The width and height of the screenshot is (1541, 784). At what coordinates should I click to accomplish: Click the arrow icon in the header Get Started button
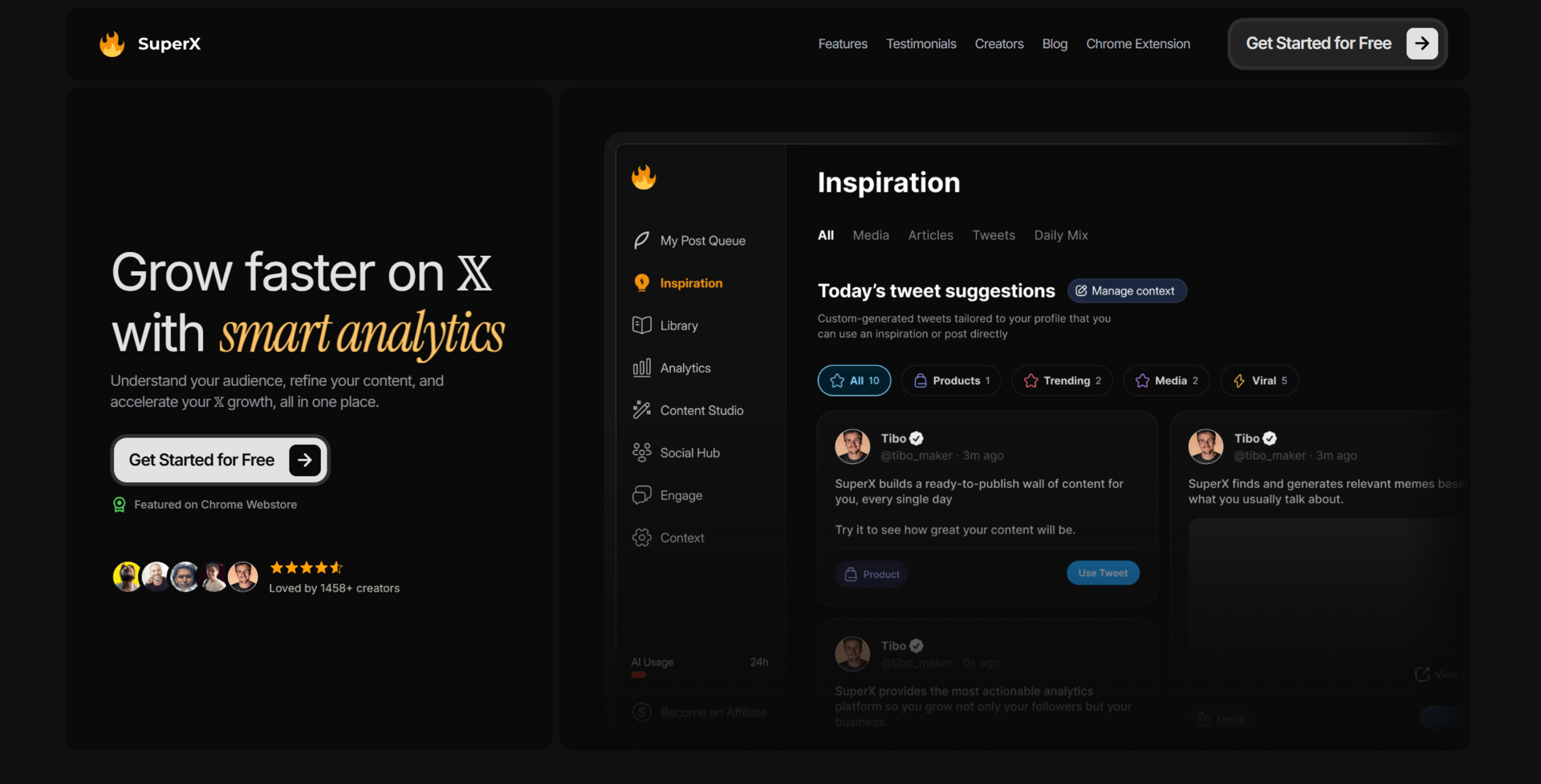pos(1421,43)
